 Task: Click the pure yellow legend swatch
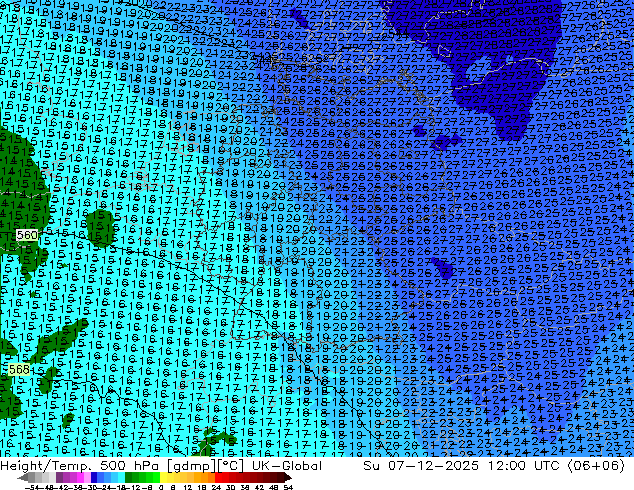pyautogui.click(x=163, y=478)
